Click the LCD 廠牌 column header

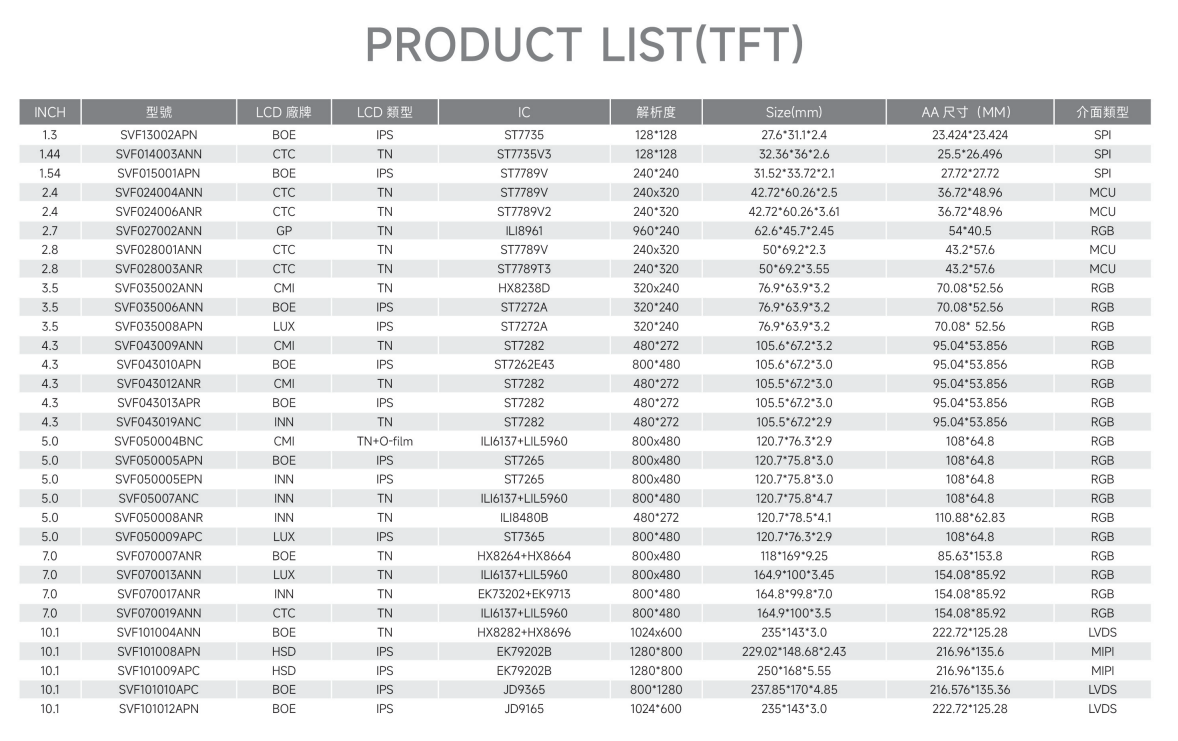[283, 112]
